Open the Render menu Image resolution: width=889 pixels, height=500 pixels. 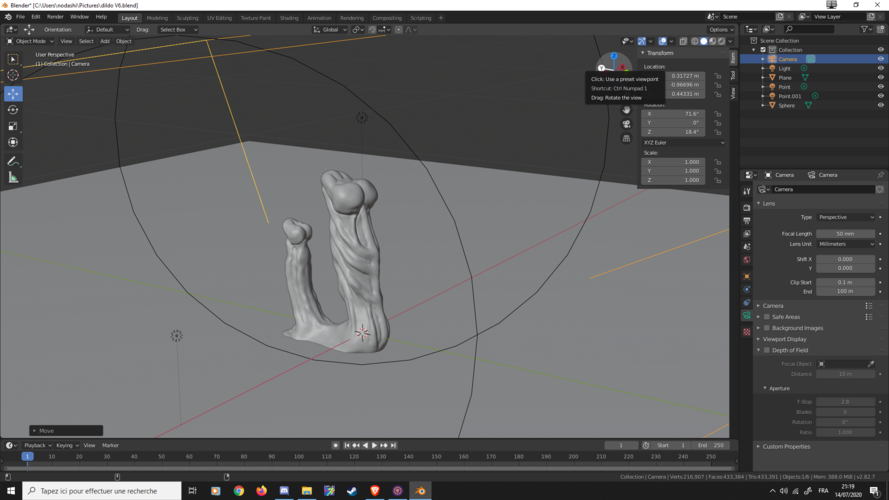[x=55, y=17]
